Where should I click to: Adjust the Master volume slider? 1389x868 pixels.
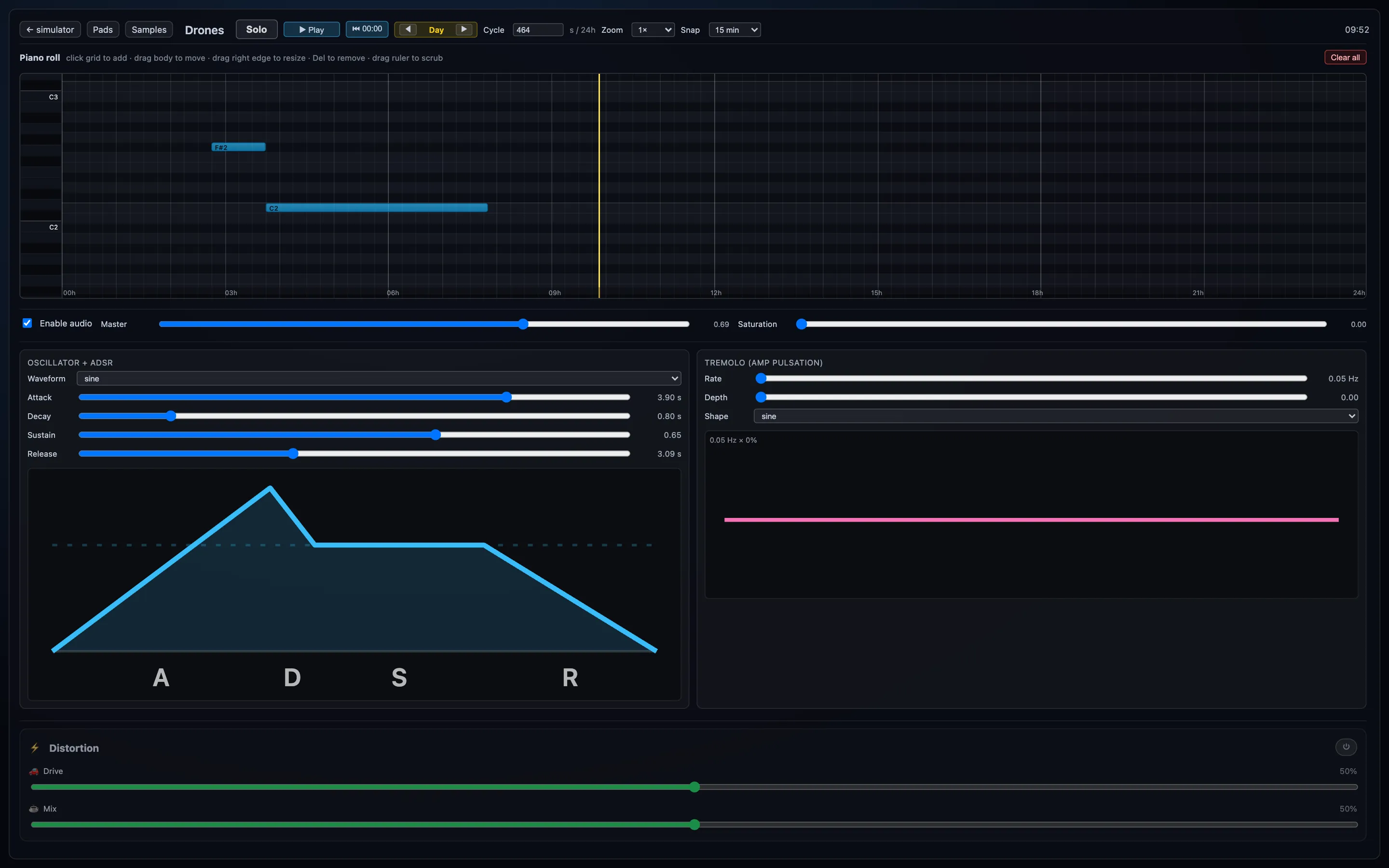click(424, 325)
